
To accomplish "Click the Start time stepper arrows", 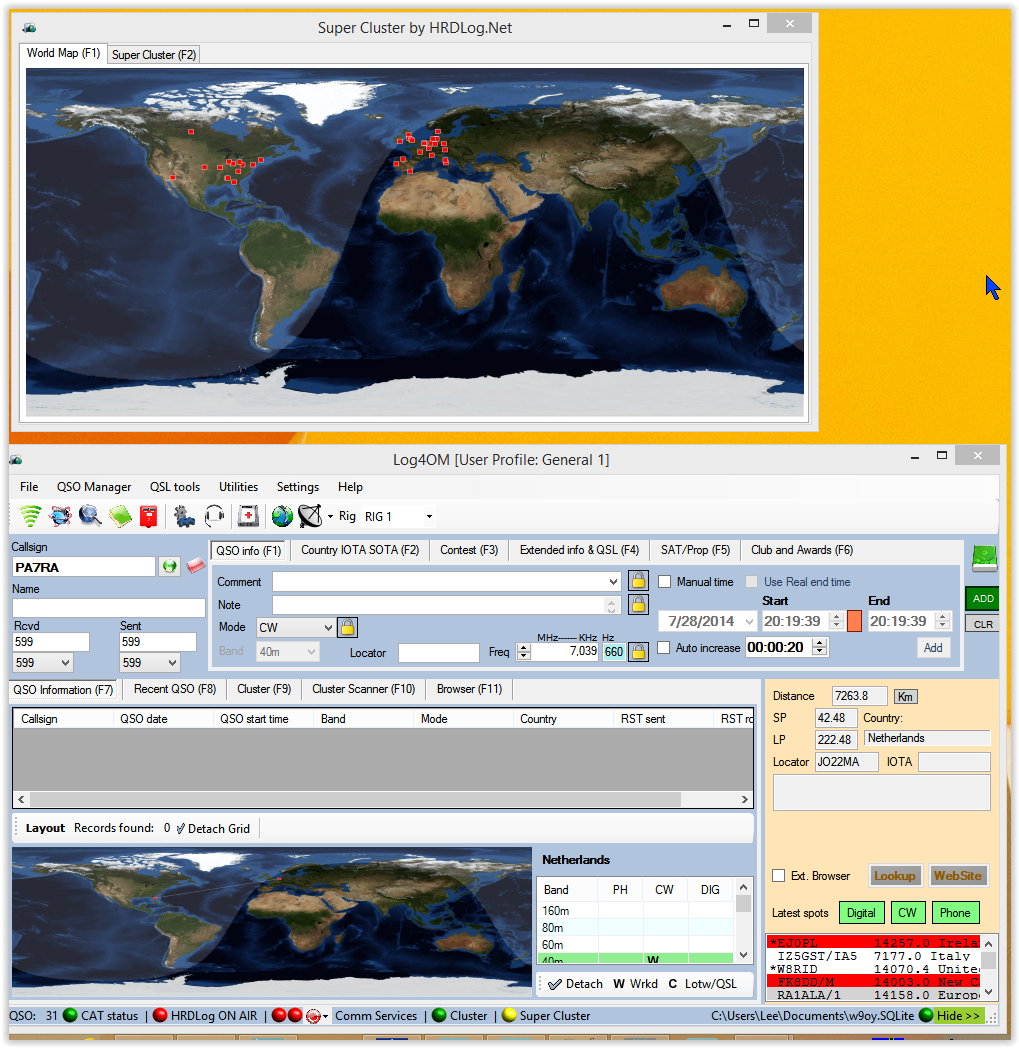I will coord(836,621).
